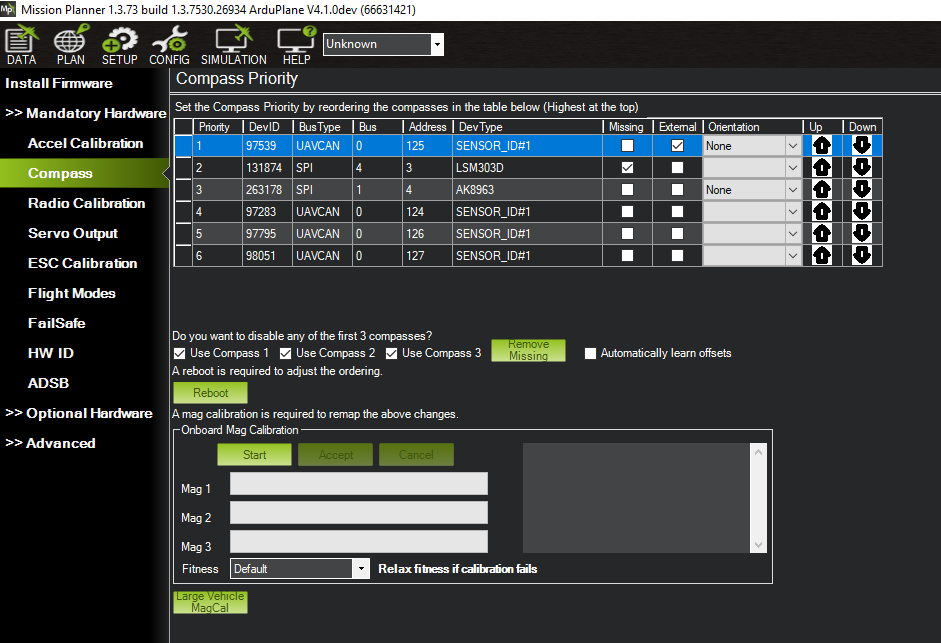Open the SETUP gear icon
Image resolution: width=941 pixels, height=643 pixels.
120,46
